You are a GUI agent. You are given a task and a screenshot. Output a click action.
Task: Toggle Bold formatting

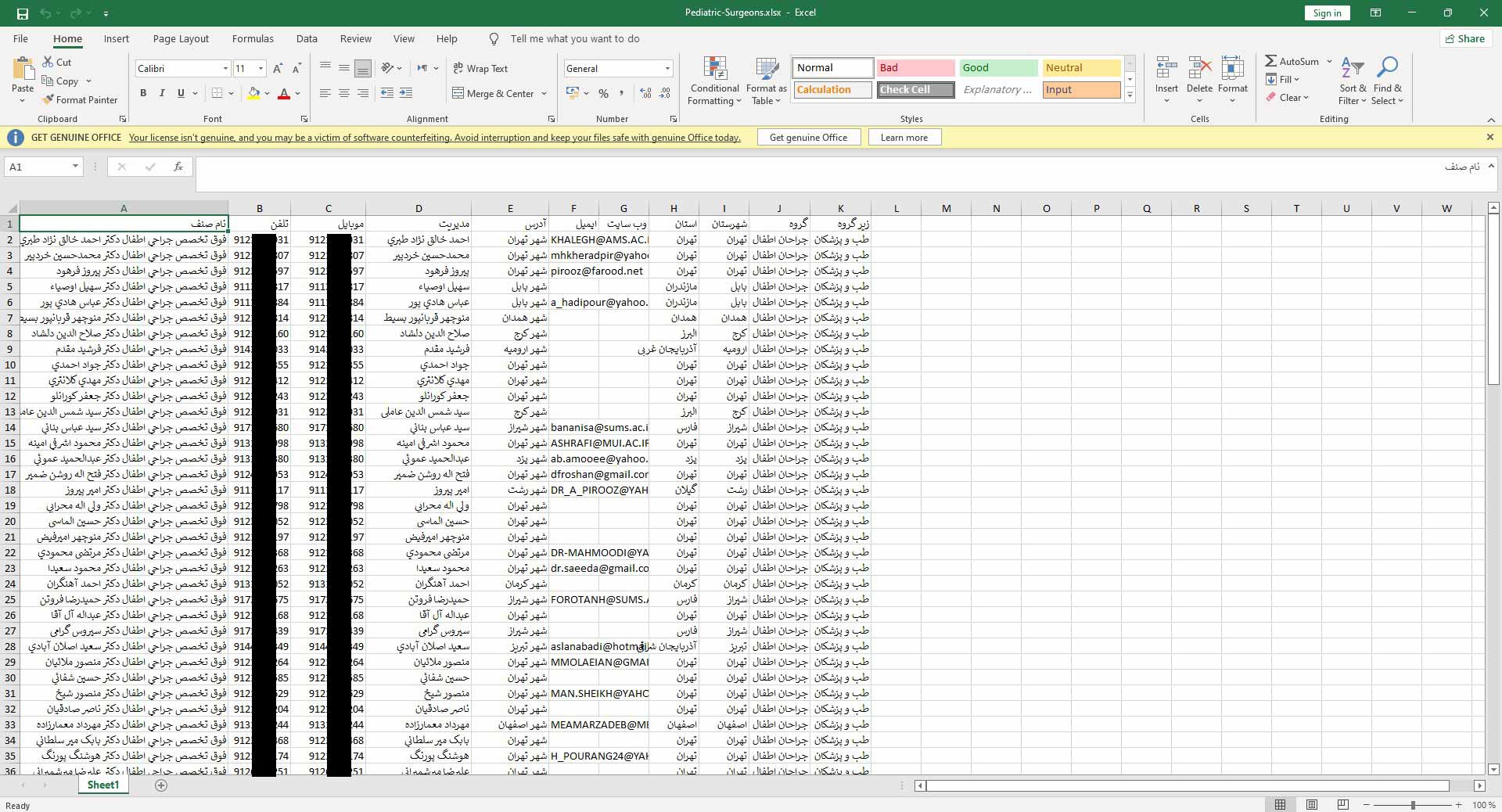[x=143, y=93]
